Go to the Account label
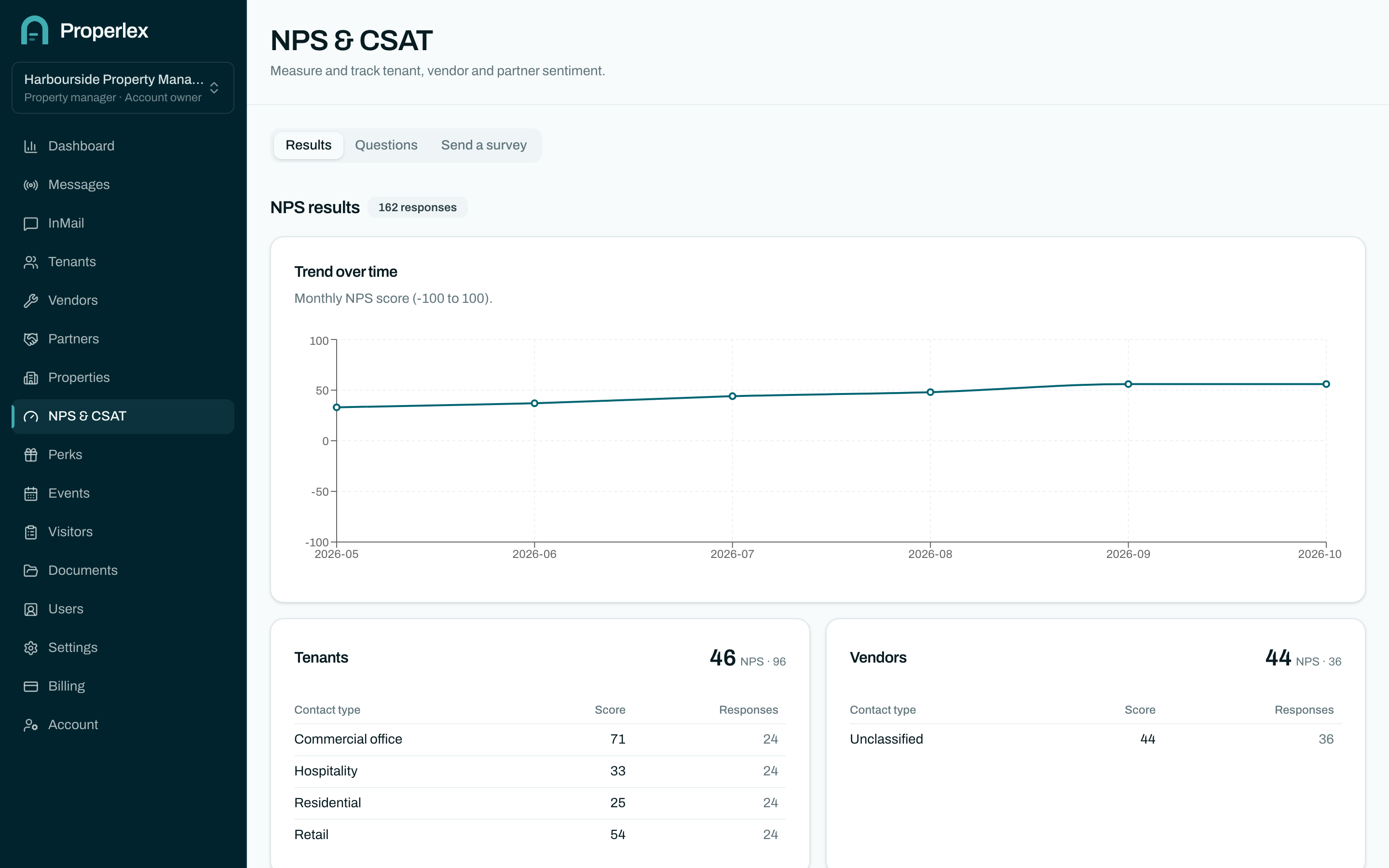The image size is (1389, 868). (73, 724)
